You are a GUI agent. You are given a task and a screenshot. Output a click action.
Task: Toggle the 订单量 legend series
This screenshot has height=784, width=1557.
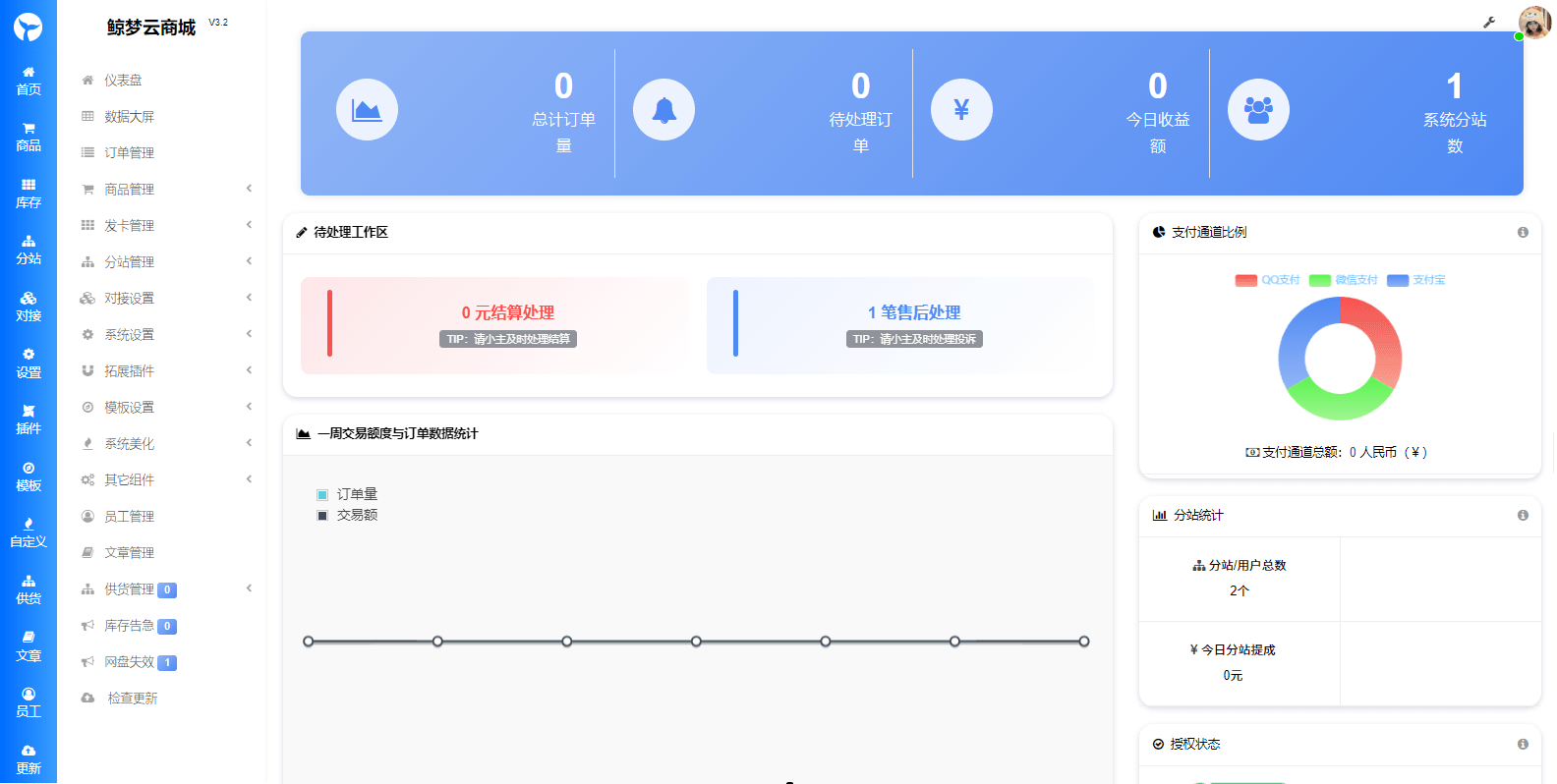click(347, 494)
